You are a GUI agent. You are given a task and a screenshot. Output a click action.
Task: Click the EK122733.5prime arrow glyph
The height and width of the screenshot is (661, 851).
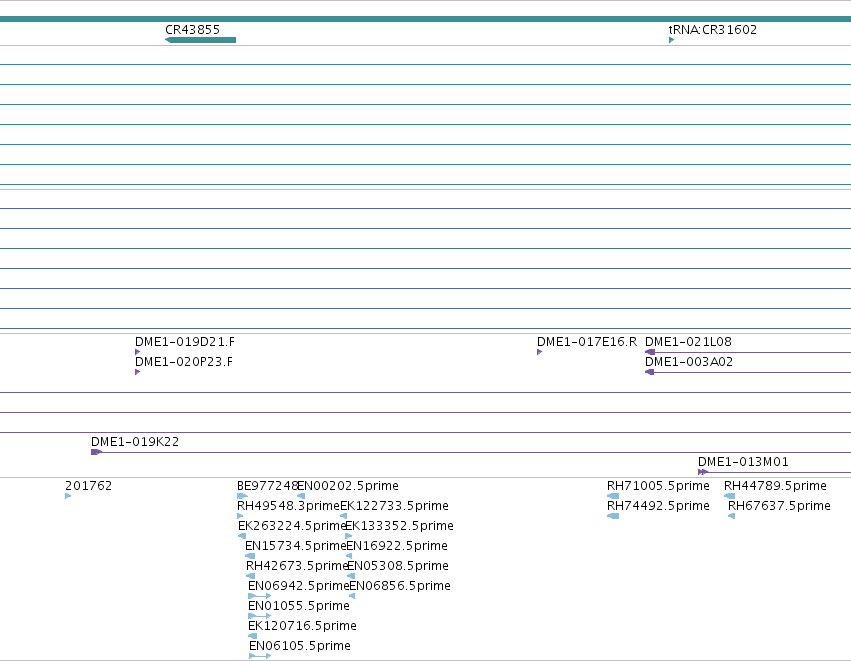[344, 516]
